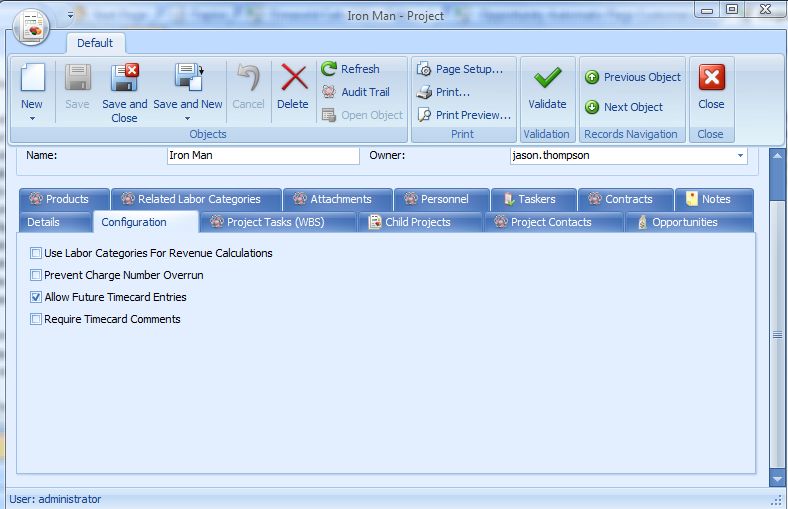The width and height of the screenshot is (788, 509).
Task: Click the Save and Close icon
Action: point(125,77)
